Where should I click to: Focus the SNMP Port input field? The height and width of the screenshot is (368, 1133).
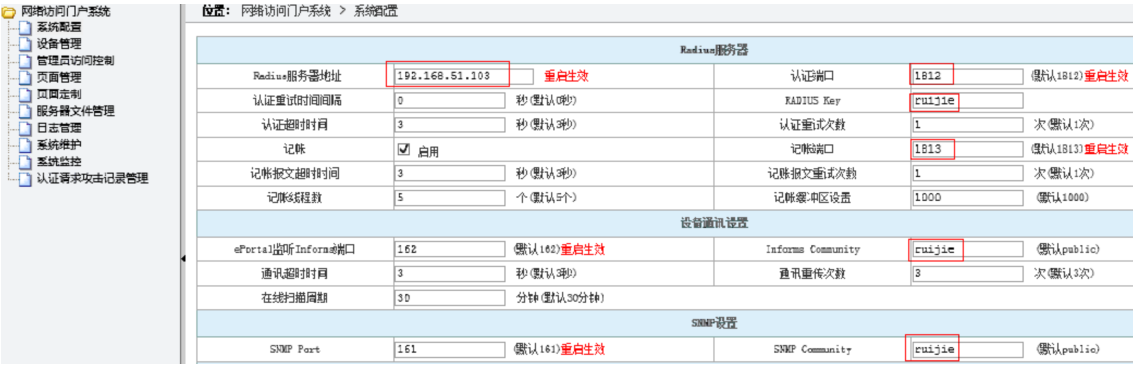[449, 350]
